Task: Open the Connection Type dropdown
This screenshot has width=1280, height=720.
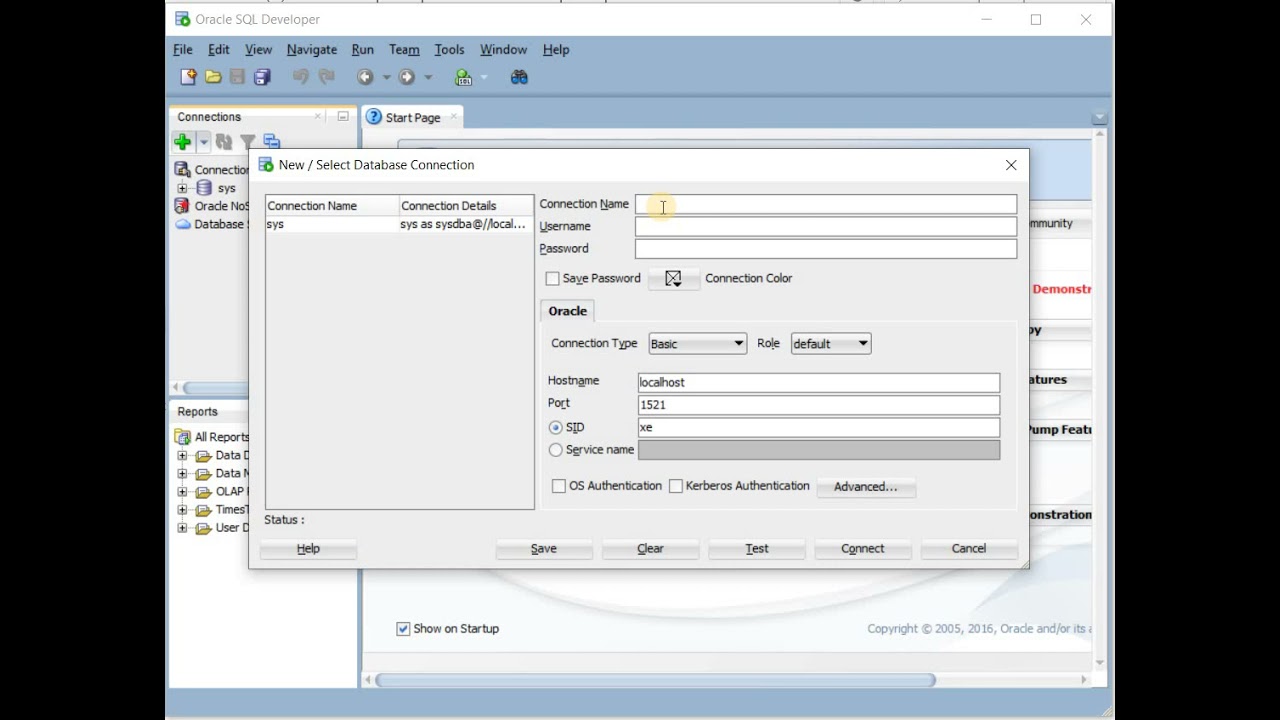Action: [x=697, y=343]
